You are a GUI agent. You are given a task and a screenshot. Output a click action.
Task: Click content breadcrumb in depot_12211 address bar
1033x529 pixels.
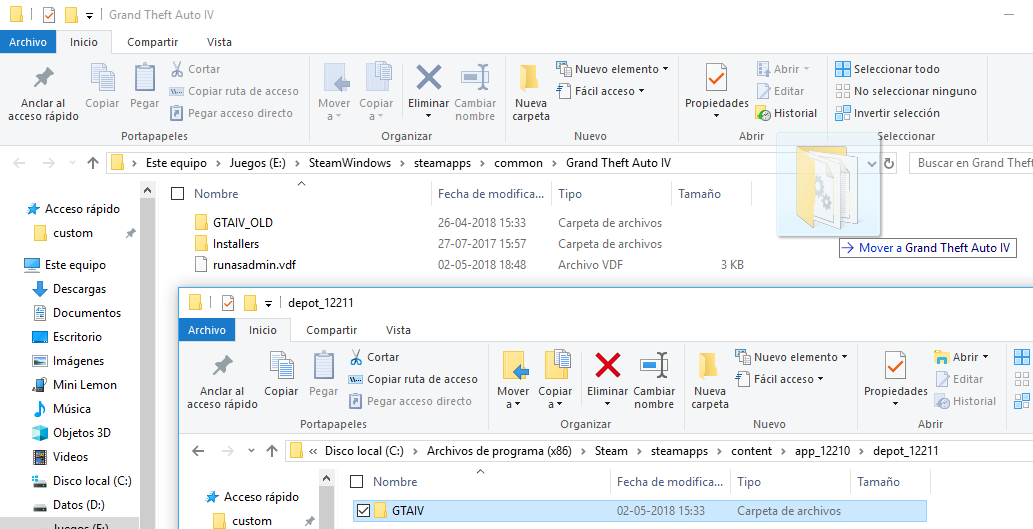point(751,451)
